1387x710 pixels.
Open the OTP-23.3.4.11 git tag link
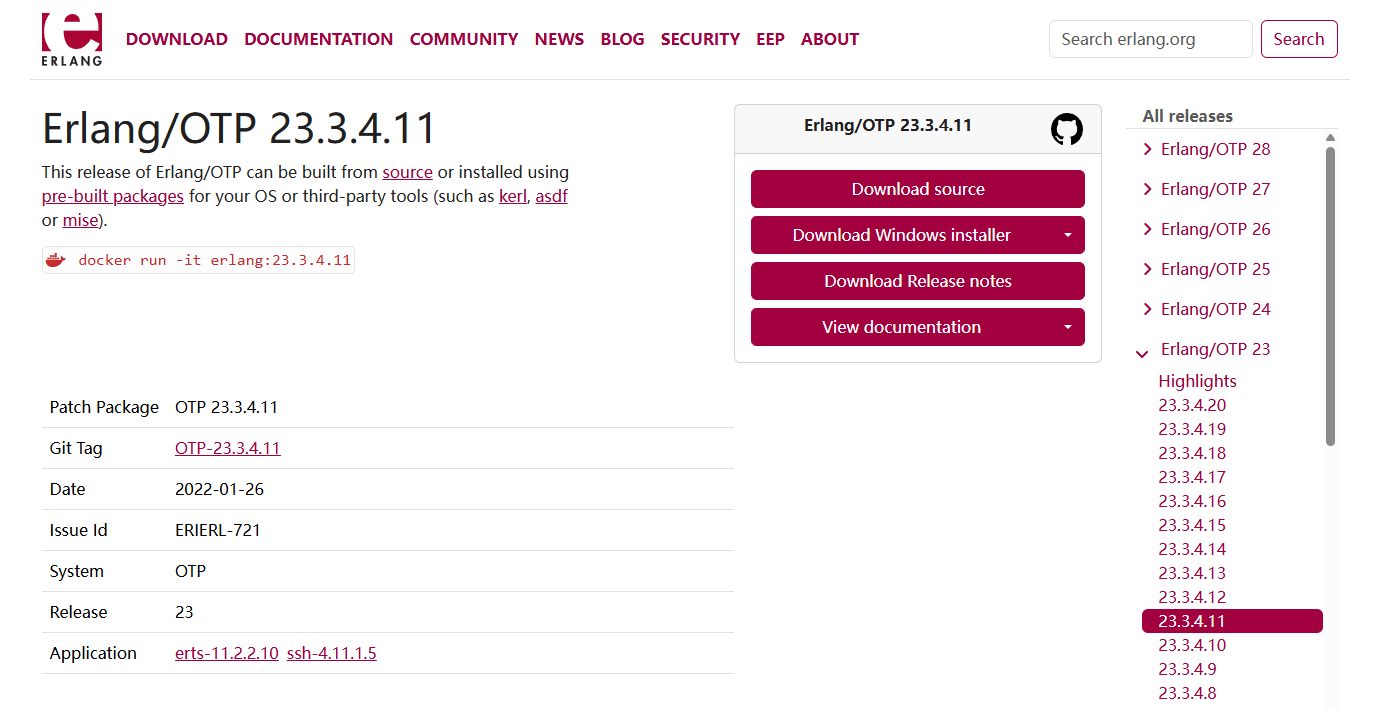pos(228,448)
